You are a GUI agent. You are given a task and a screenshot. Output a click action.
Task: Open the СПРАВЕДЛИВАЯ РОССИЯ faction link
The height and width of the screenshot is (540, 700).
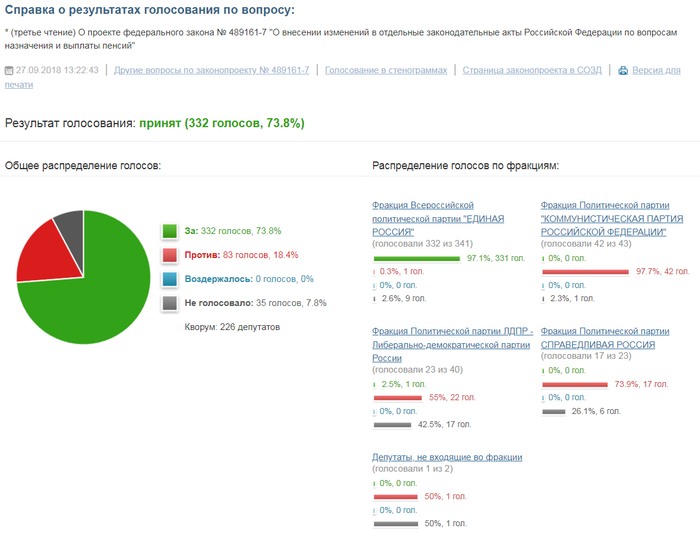[605, 338]
